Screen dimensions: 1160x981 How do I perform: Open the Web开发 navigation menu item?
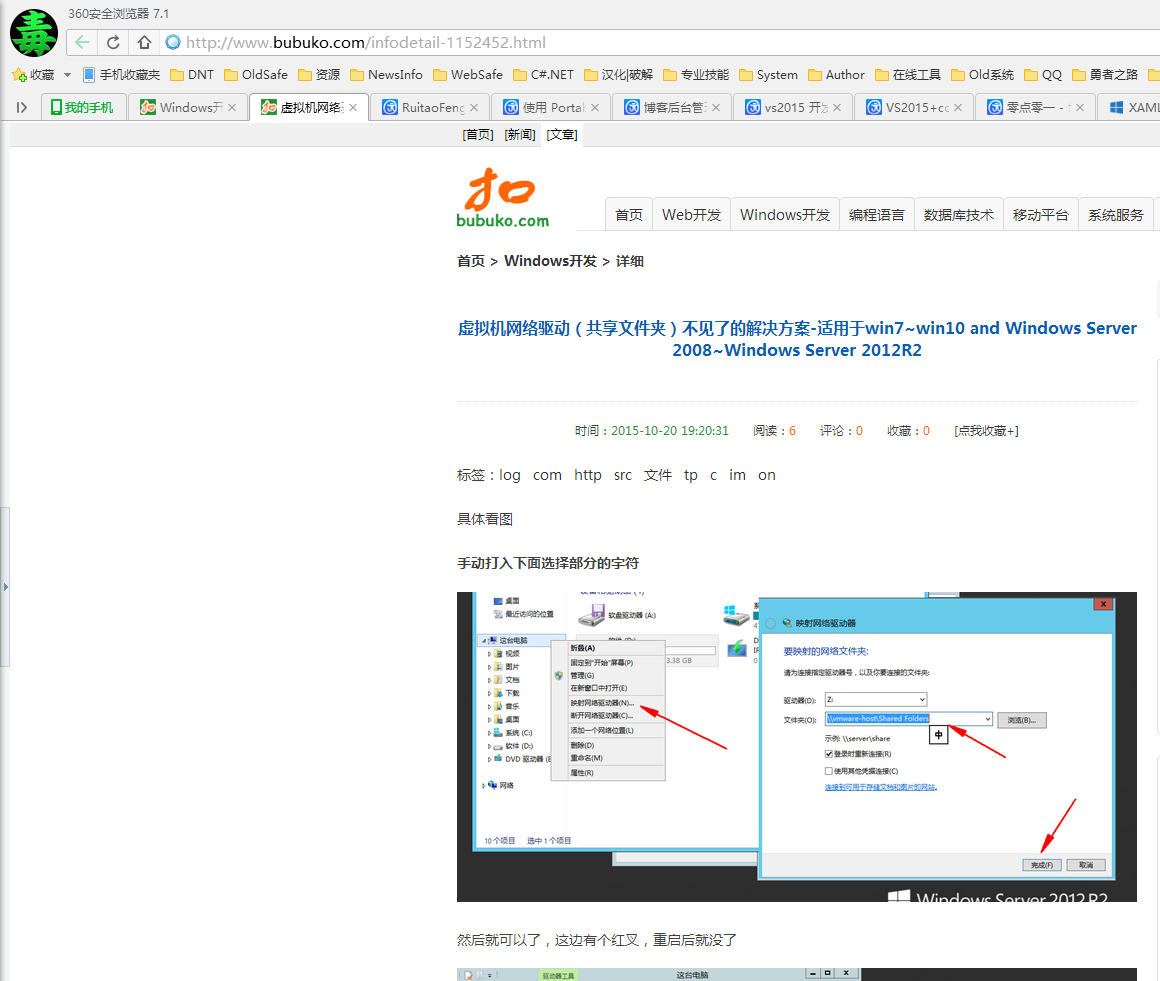(691, 215)
